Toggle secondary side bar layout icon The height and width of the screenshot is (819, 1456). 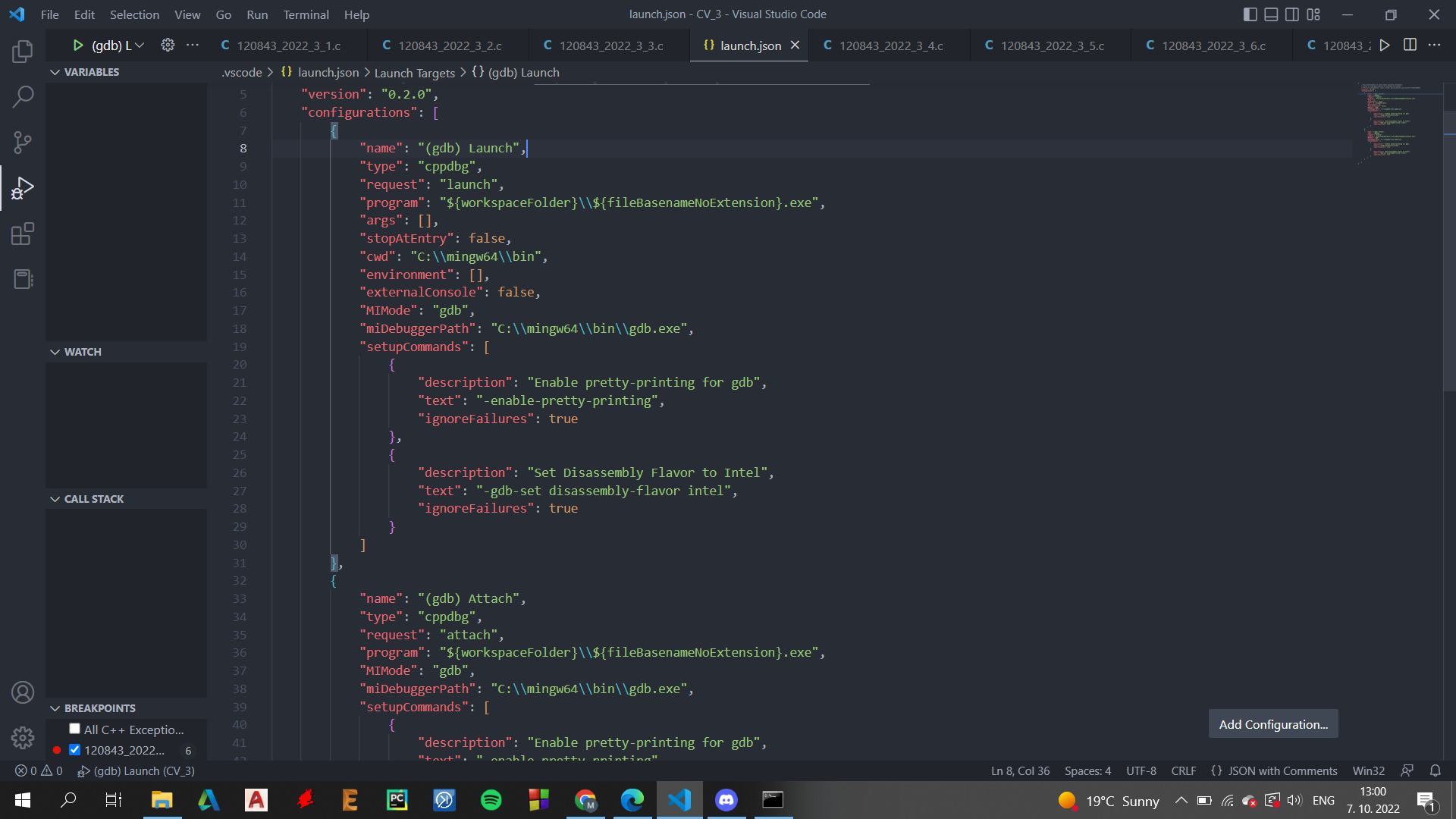[1292, 14]
